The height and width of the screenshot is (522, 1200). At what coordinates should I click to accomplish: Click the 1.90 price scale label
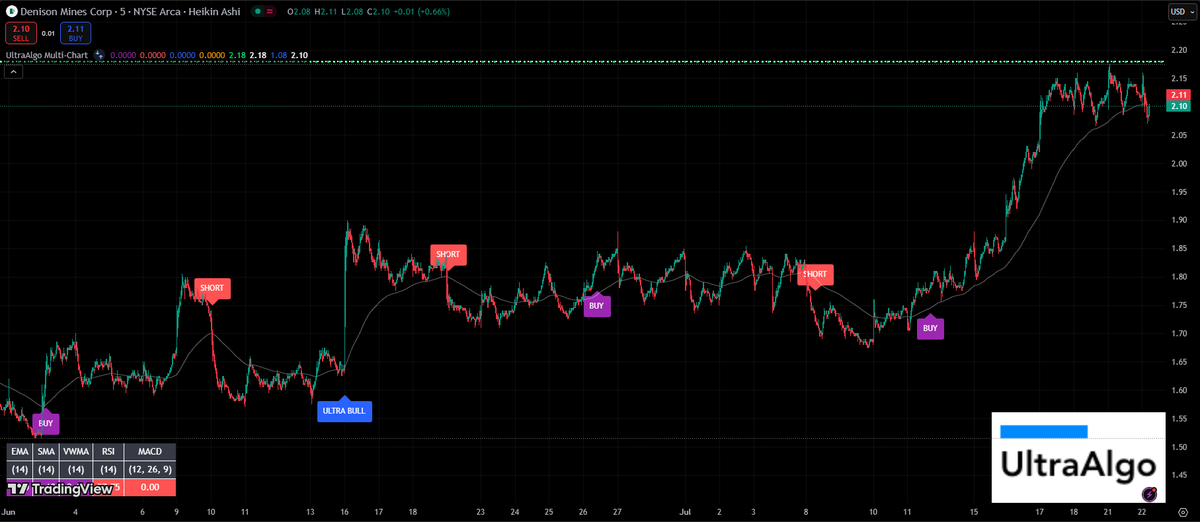pos(1179,220)
